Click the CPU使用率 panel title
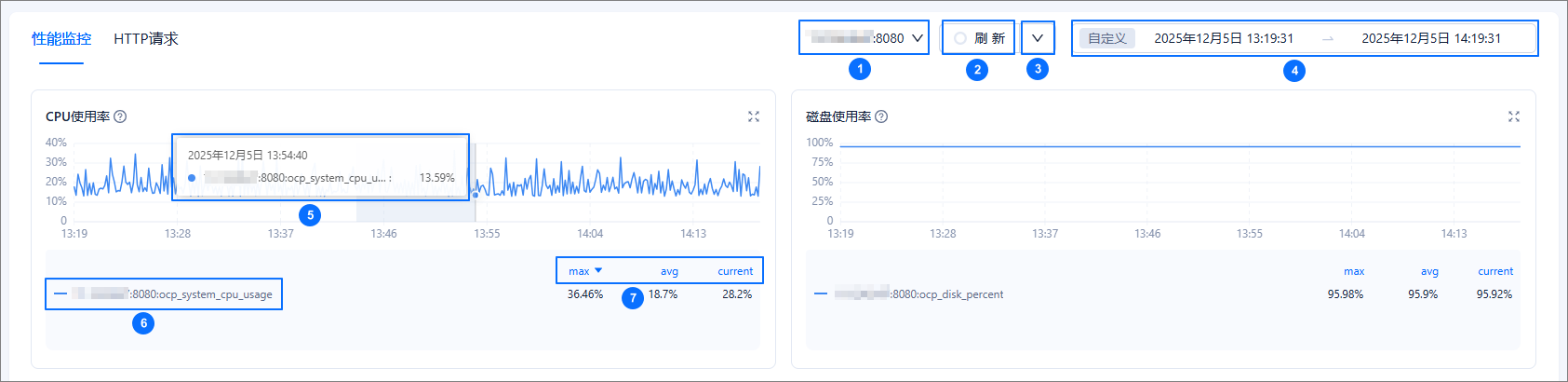Image resolution: width=1568 pixels, height=382 pixels. [77, 116]
